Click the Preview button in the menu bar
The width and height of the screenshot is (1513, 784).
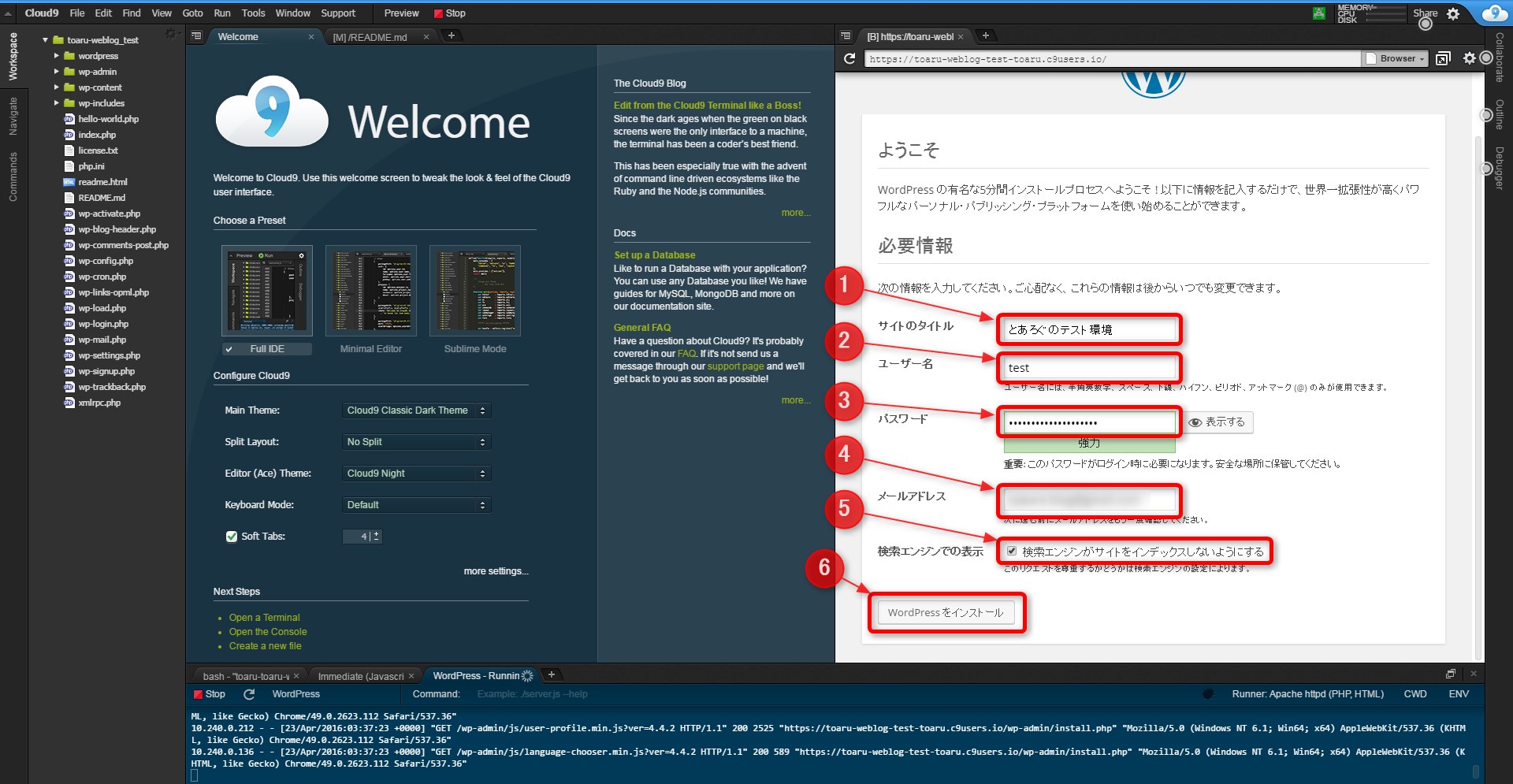(401, 13)
